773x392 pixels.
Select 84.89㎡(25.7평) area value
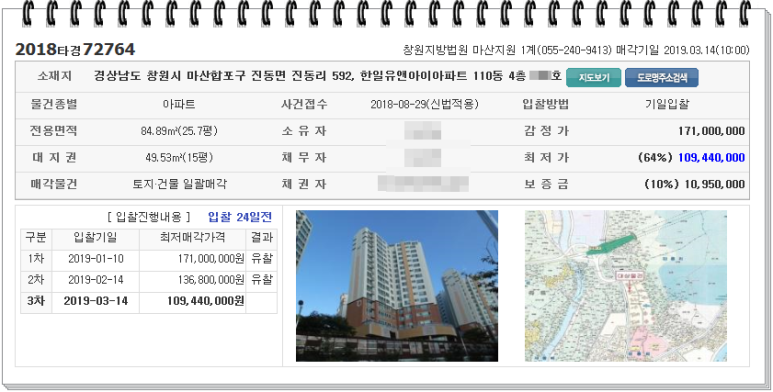pyautogui.click(x=179, y=131)
